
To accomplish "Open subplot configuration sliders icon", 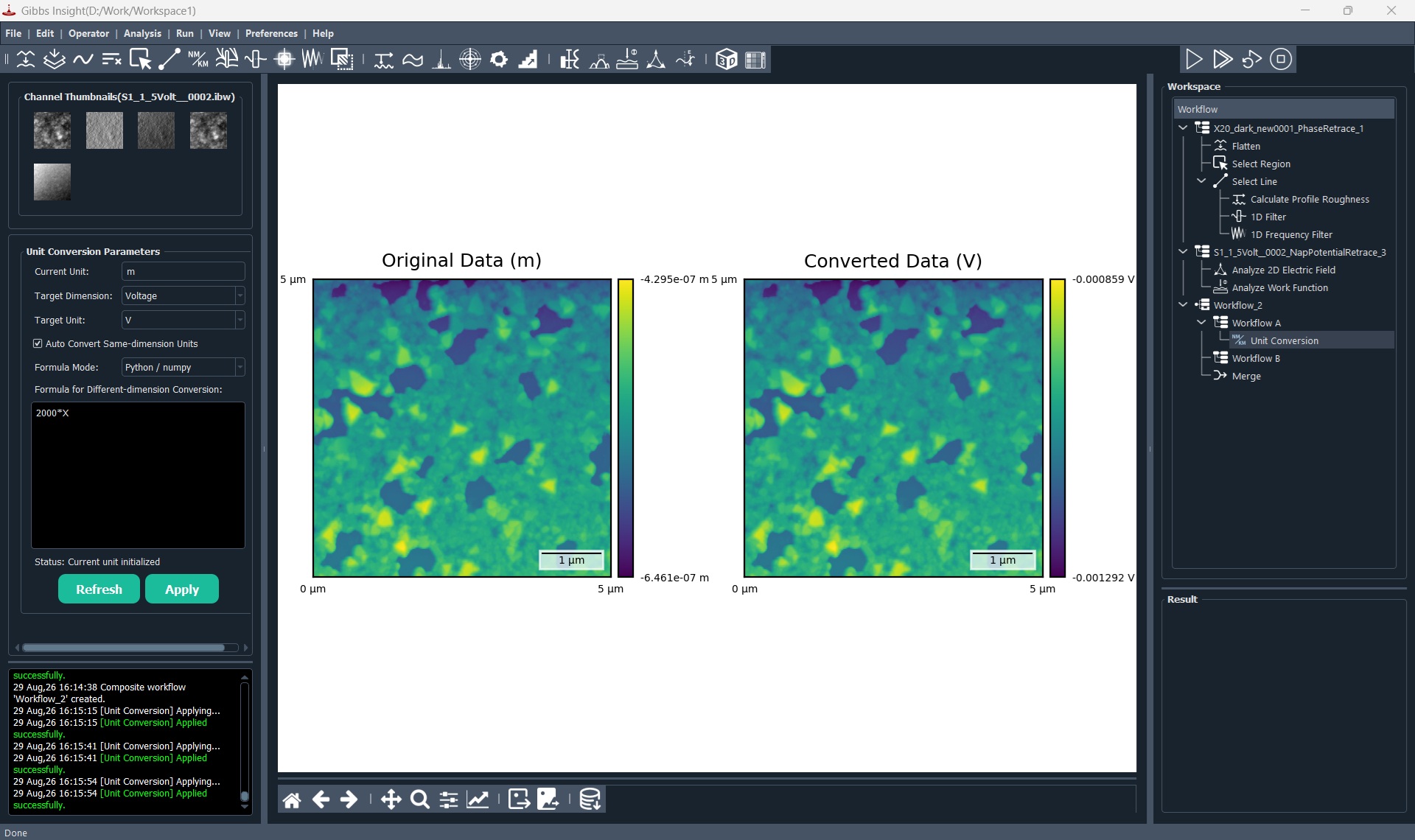I will pos(448,799).
